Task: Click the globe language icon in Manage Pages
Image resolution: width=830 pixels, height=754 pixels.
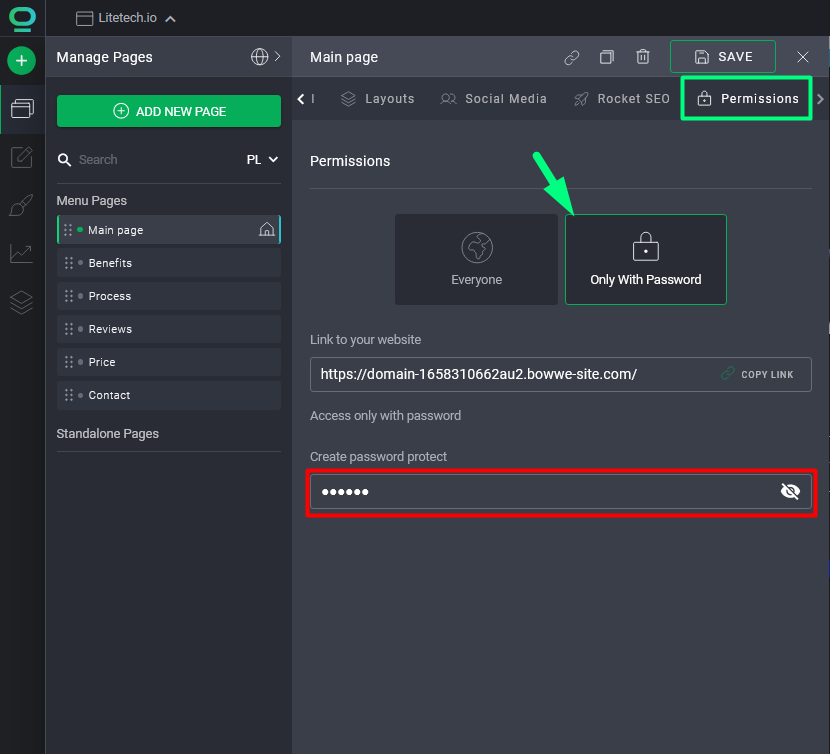Action: point(259,57)
